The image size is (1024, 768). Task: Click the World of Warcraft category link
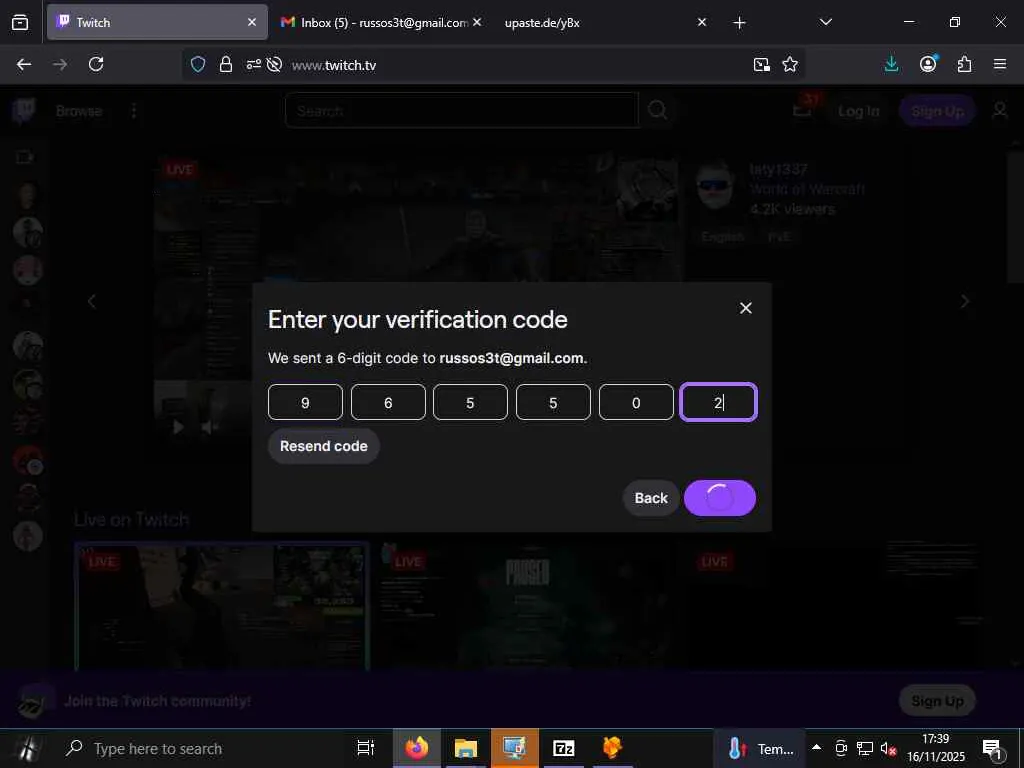tap(807, 189)
